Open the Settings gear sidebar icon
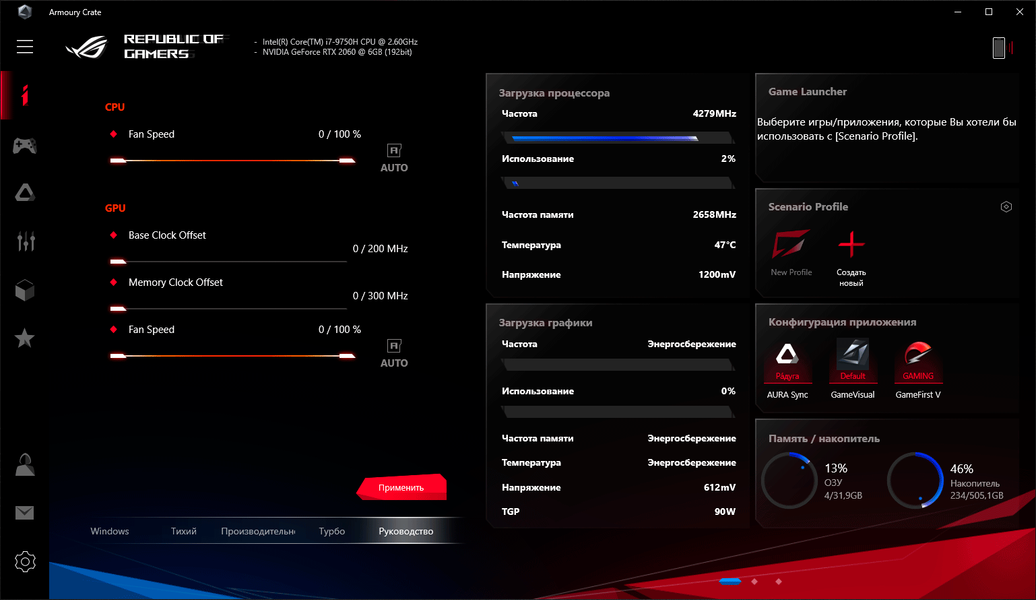 [x=24, y=562]
